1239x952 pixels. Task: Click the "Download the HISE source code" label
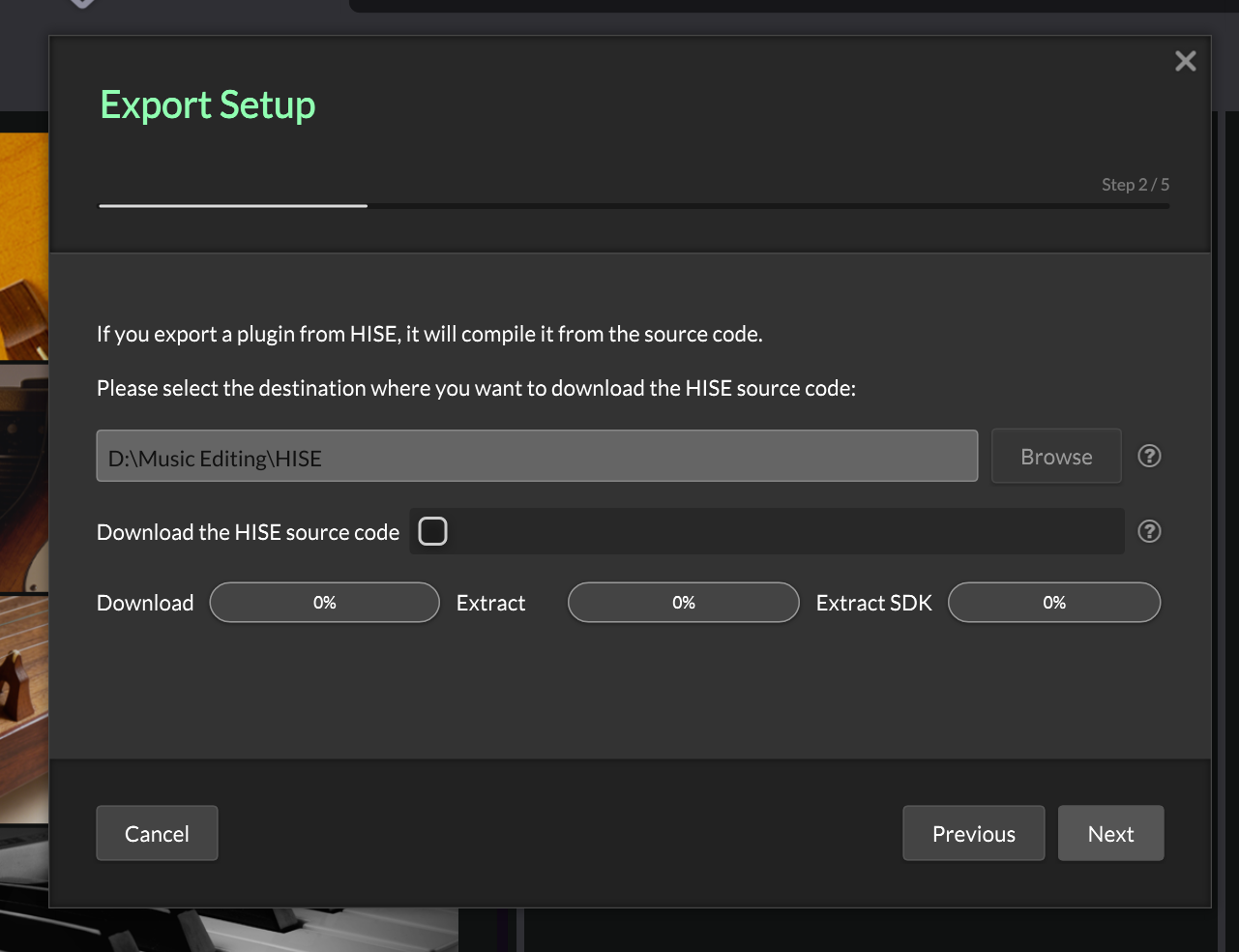(x=248, y=532)
